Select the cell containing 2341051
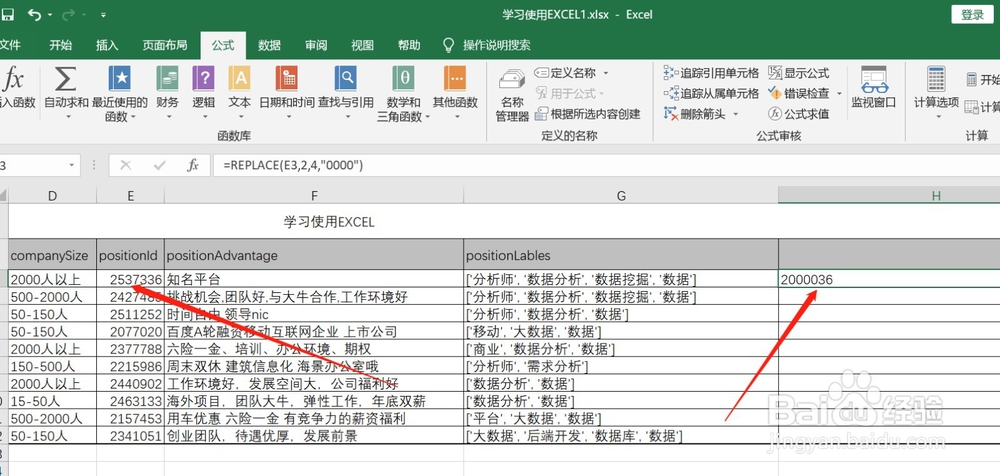1000x476 pixels. (130, 436)
